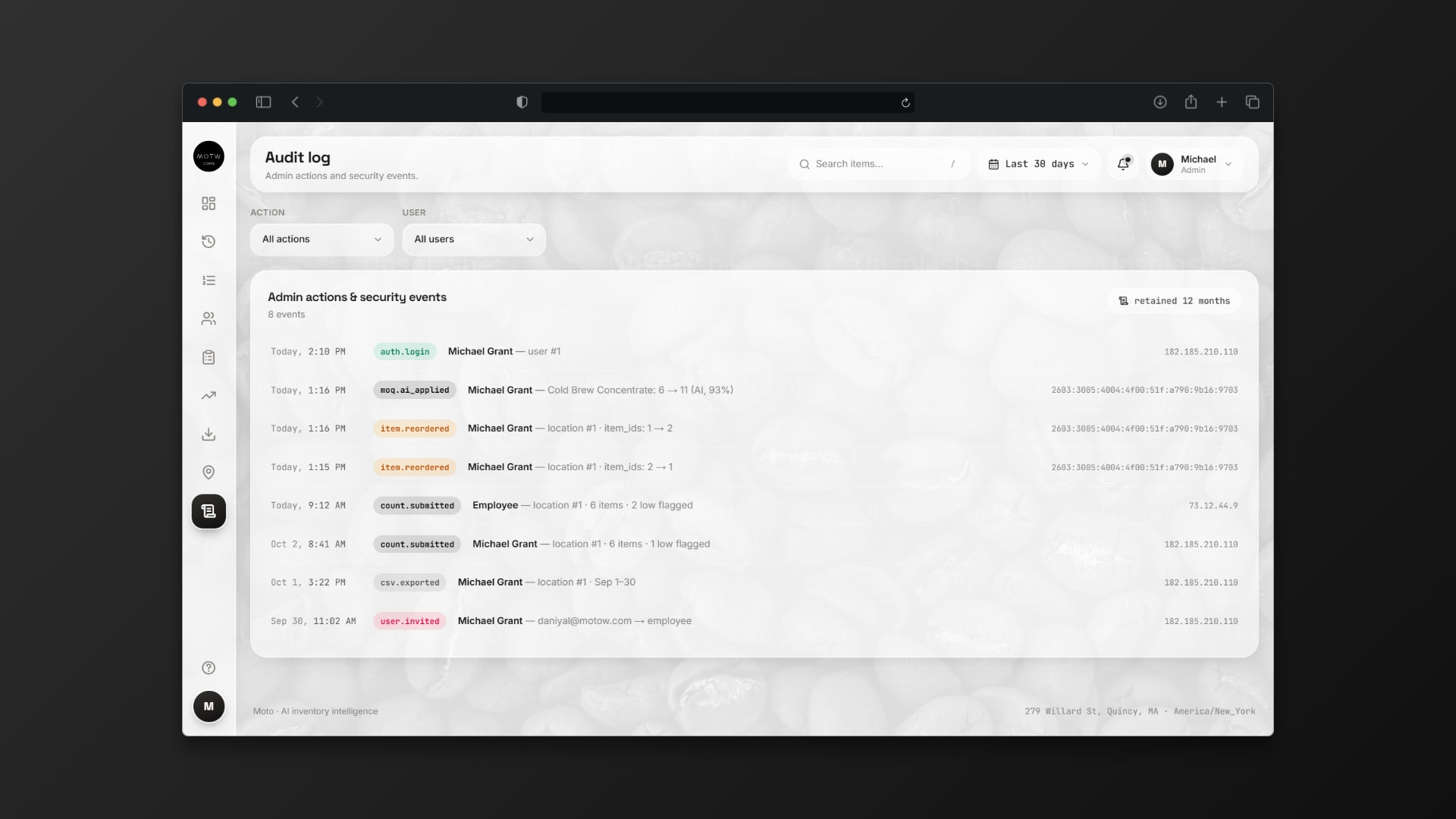Go back with browser back arrow
The height and width of the screenshot is (819, 1456).
295,102
